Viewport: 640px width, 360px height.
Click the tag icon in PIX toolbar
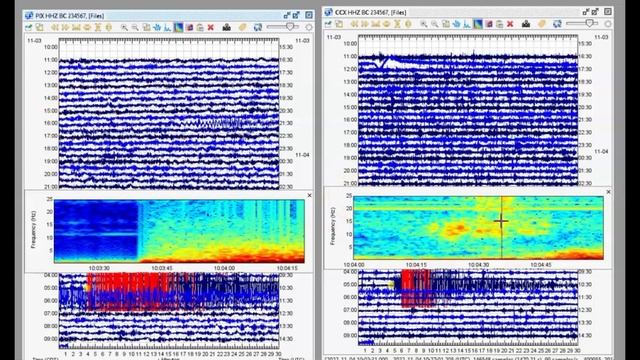click(242, 27)
